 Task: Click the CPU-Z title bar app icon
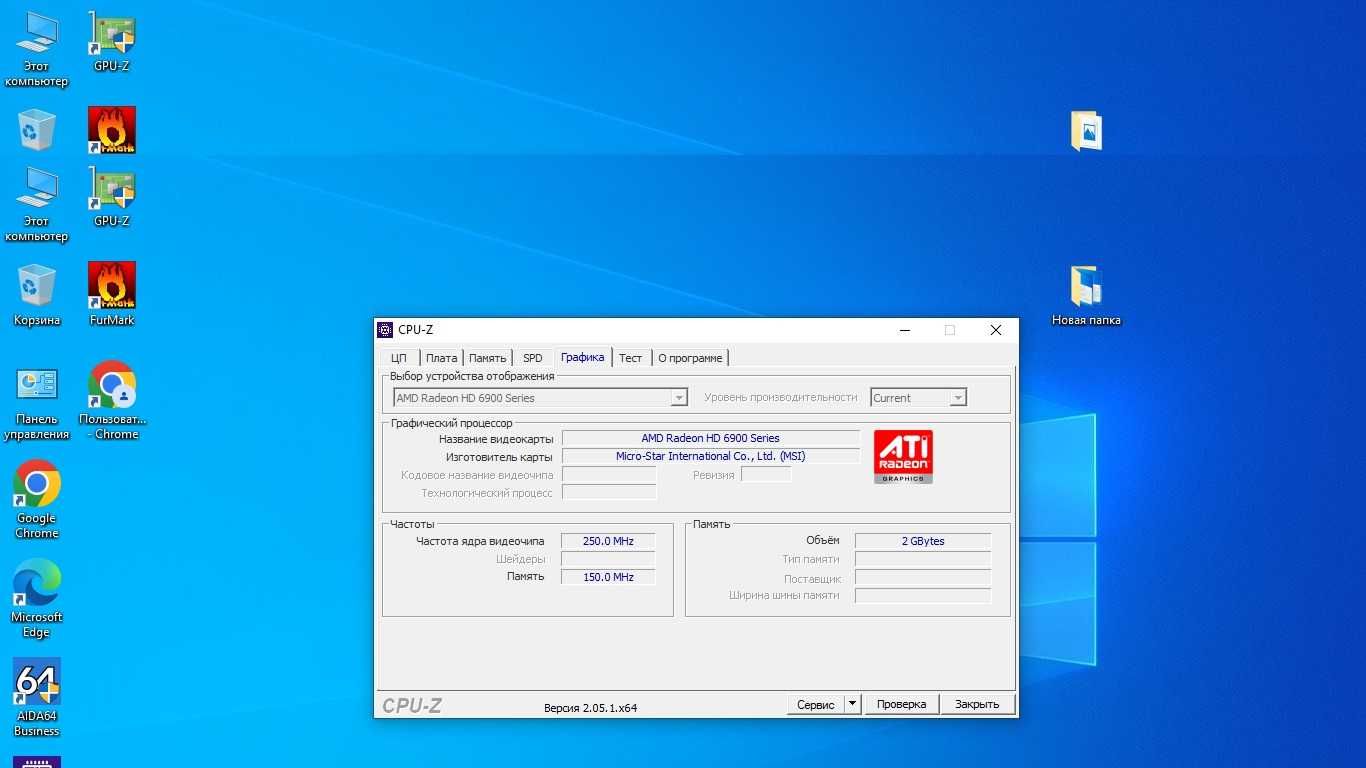[x=385, y=330]
